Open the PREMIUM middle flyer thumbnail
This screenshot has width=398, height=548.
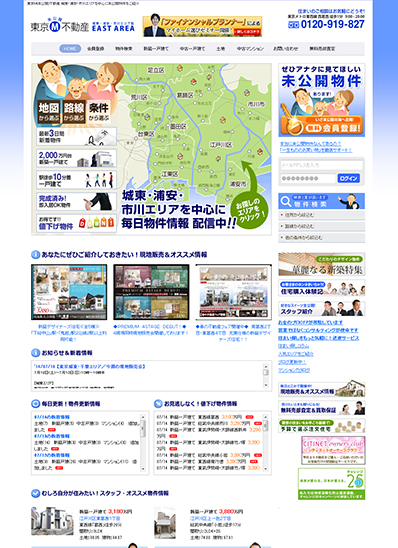[x=151, y=292]
